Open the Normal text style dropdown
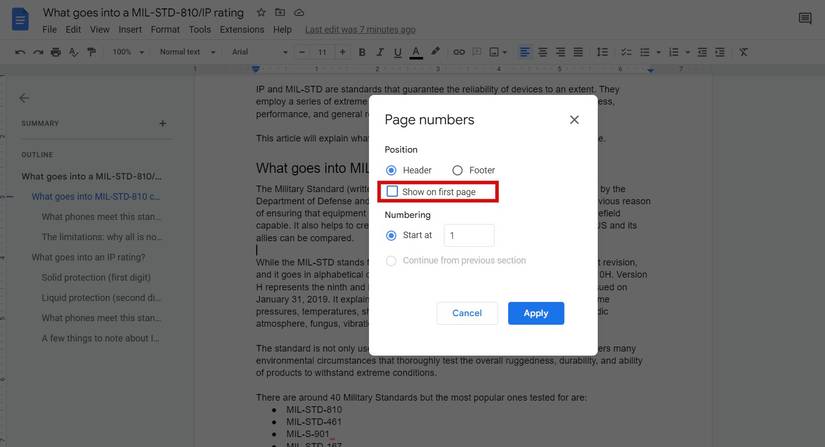 pyautogui.click(x=186, y=52)
